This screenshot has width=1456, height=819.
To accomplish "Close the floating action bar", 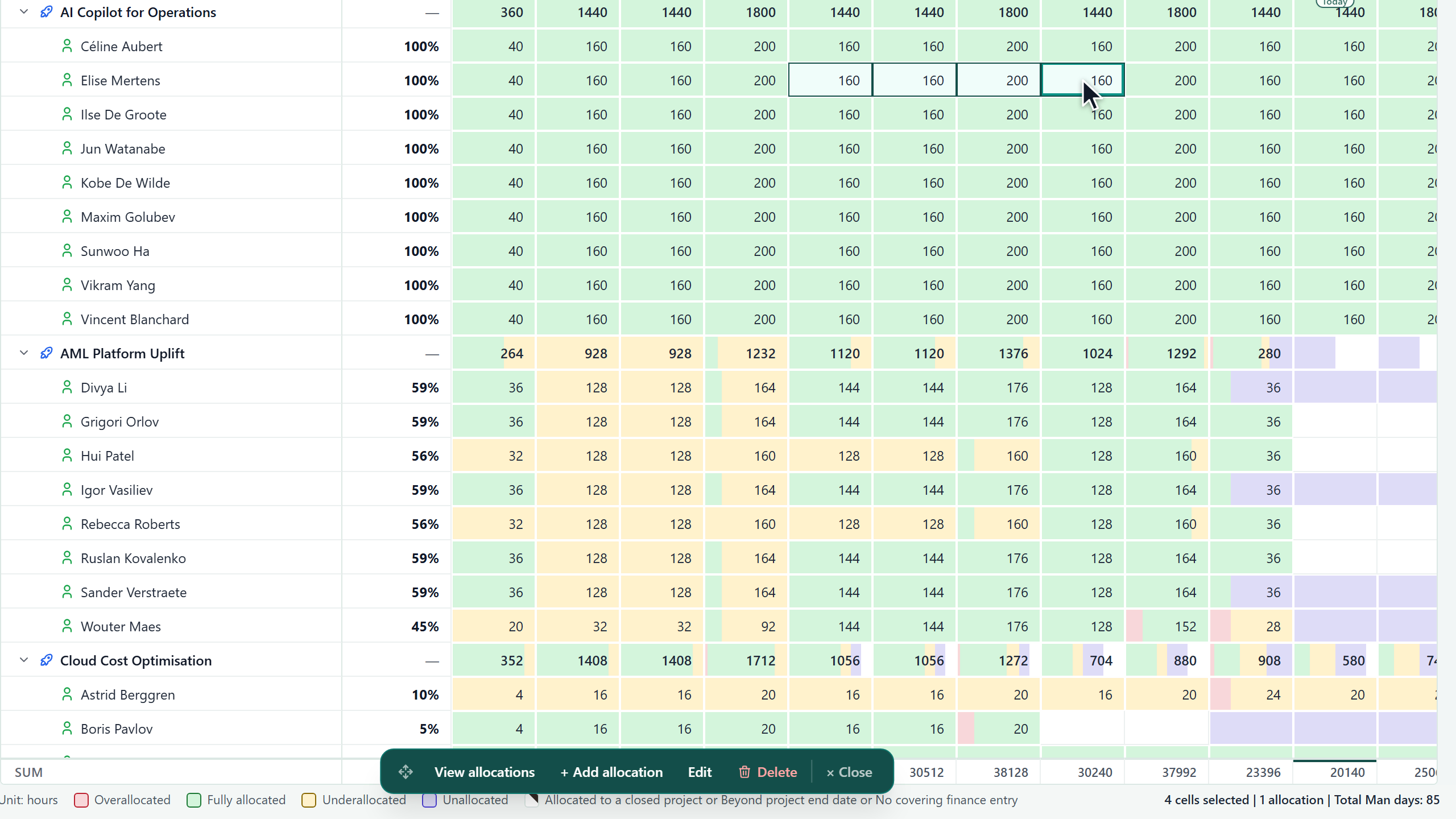I will [849, 772].
